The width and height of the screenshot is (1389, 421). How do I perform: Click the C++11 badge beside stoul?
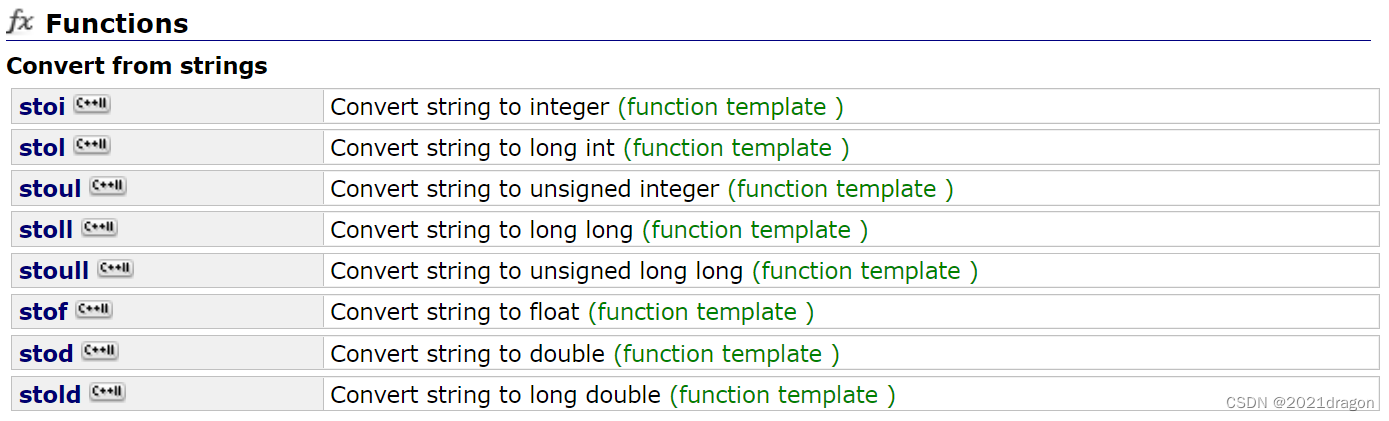[x=108, y=186]
